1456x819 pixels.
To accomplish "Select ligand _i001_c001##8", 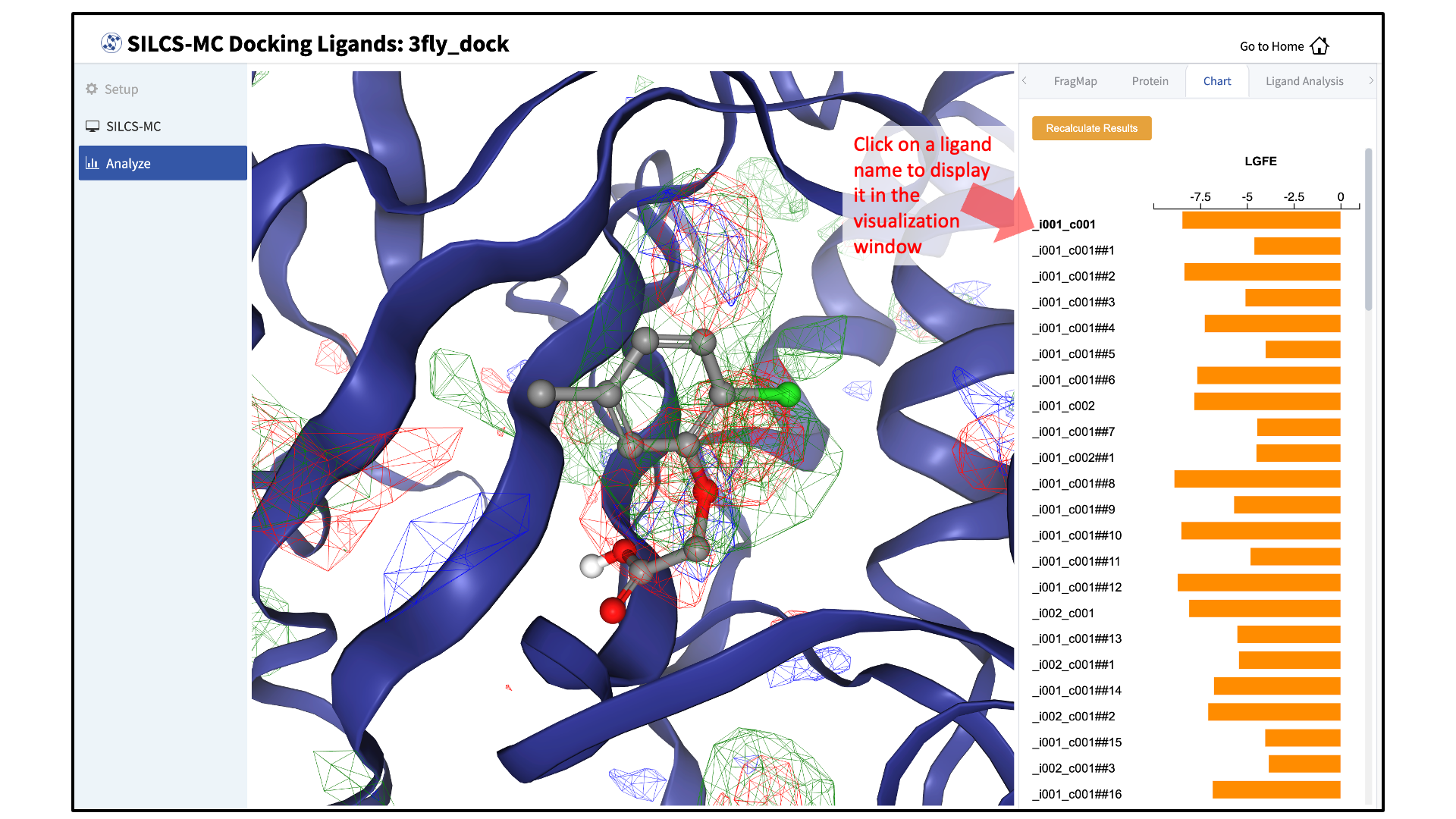I will [x=1074, y=483].
